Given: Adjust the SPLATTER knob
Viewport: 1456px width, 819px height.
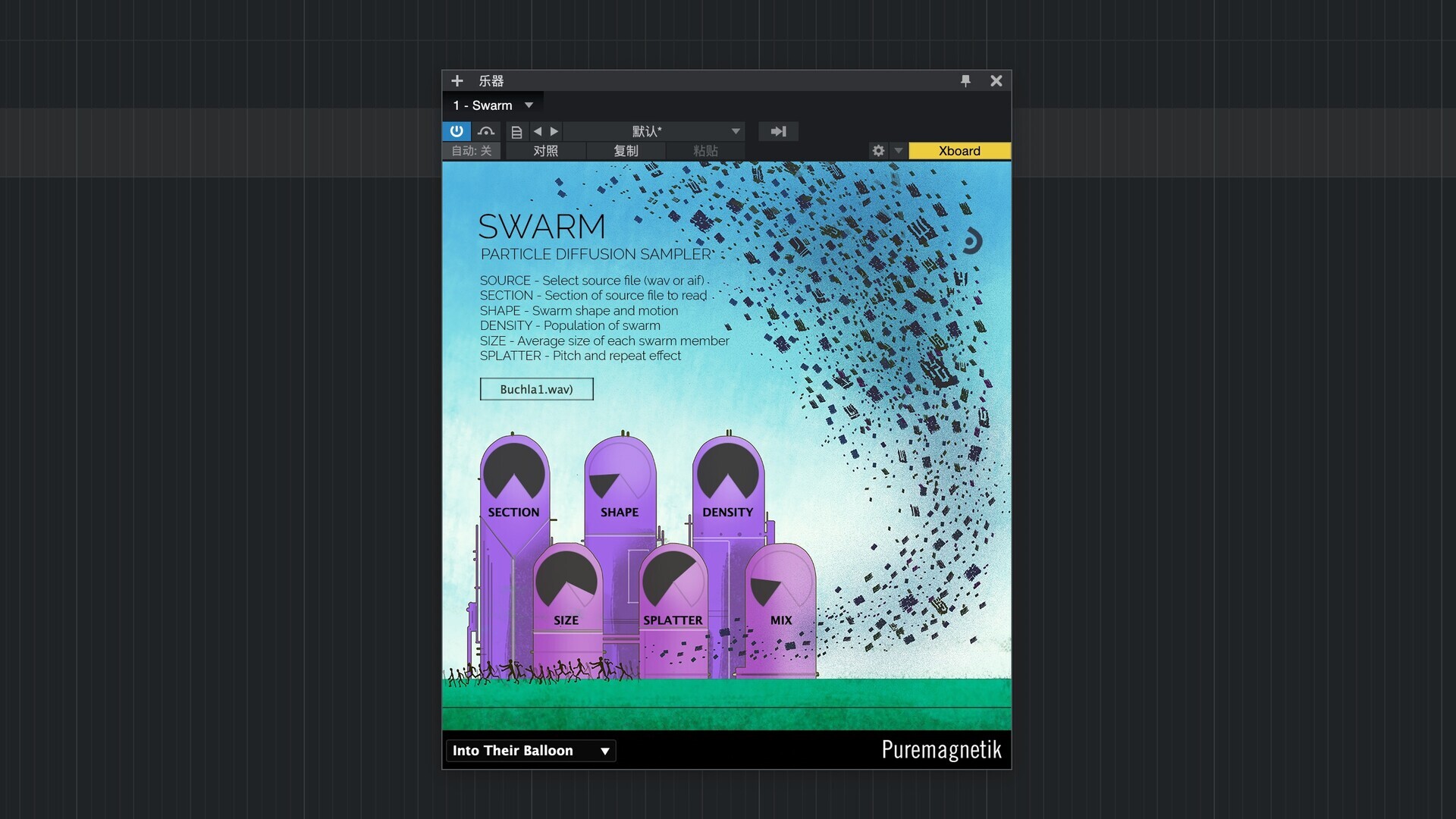Looking at the screenshot, I should point(673,581).
